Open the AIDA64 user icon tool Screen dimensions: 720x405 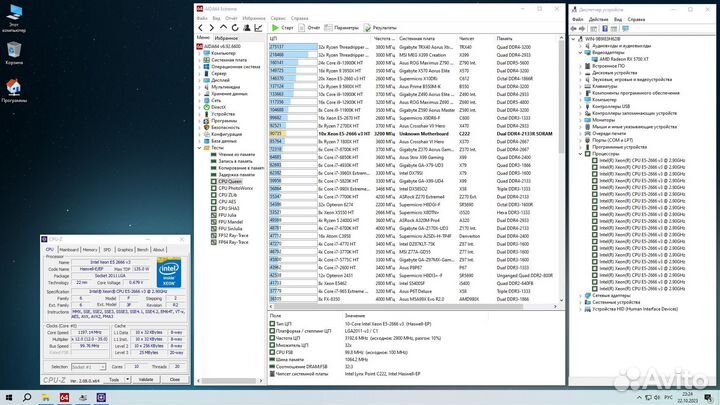(x=247, y=28)
